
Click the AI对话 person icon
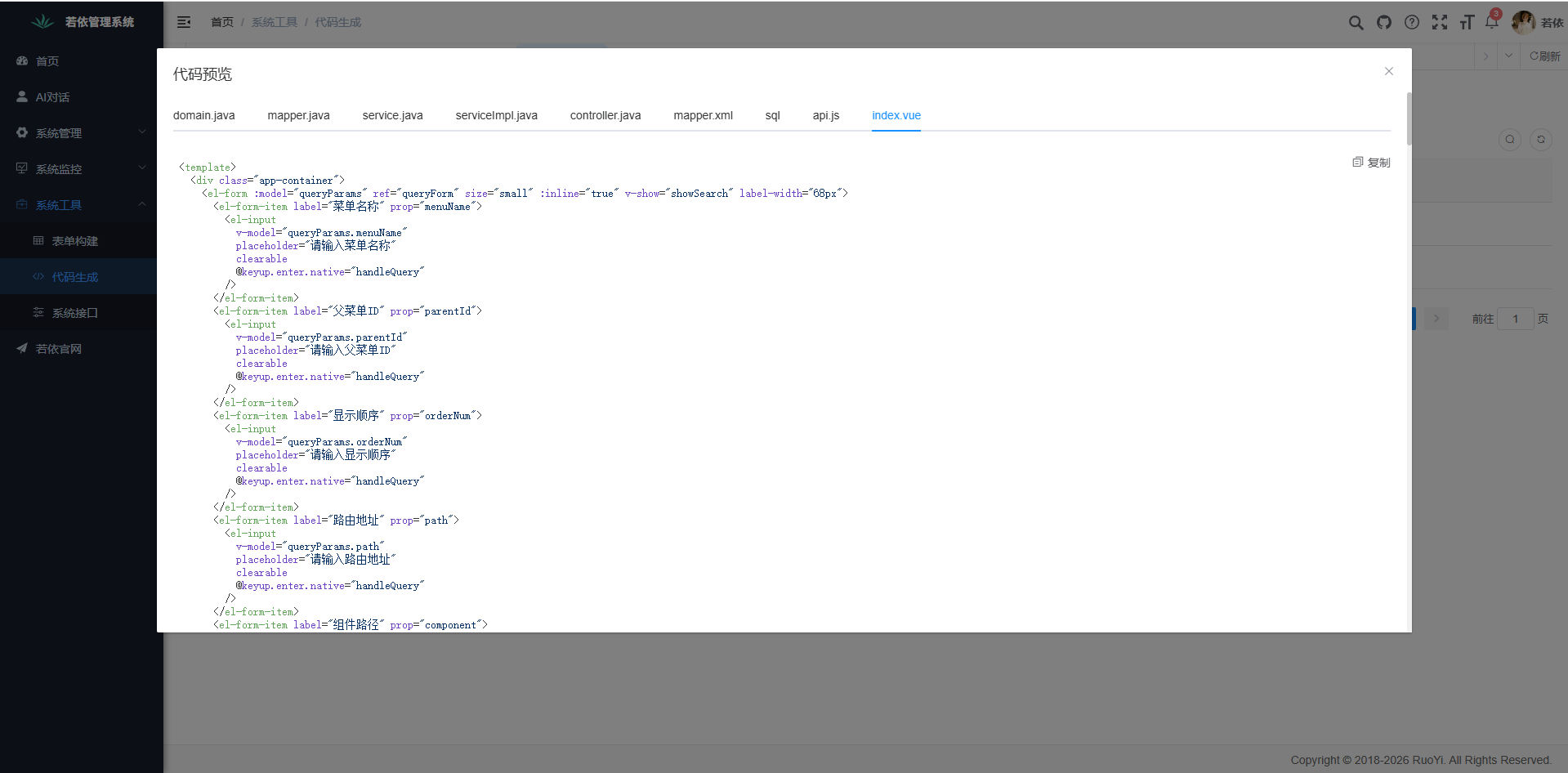[22, 96]
